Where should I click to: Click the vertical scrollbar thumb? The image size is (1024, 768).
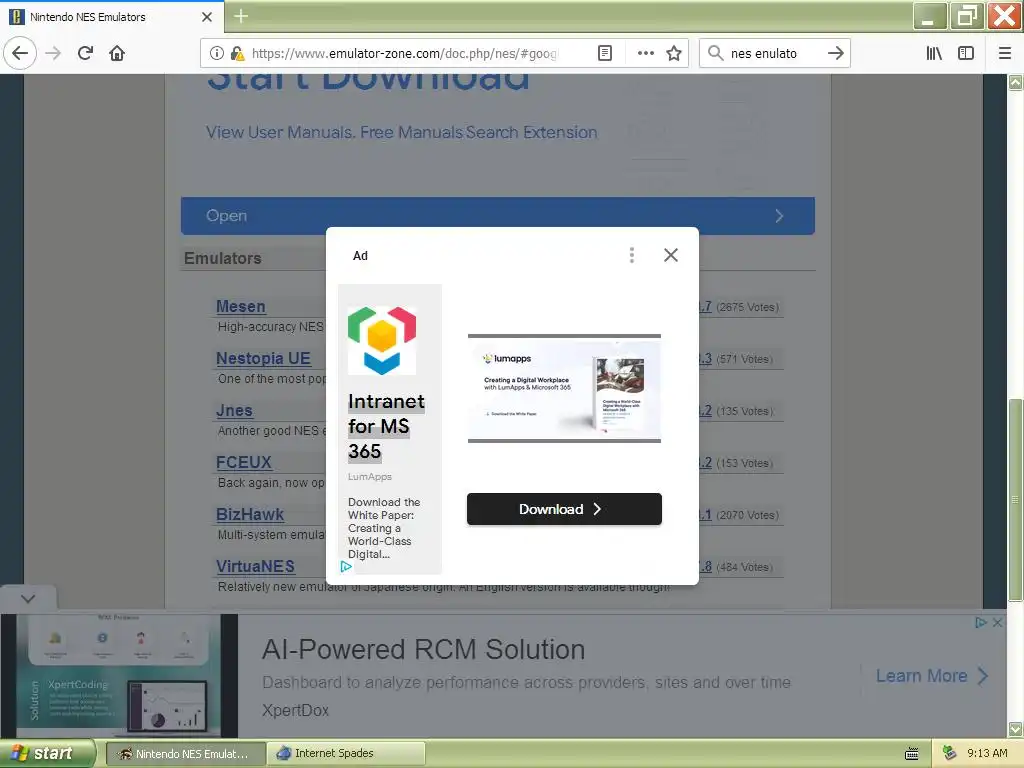1016,500
